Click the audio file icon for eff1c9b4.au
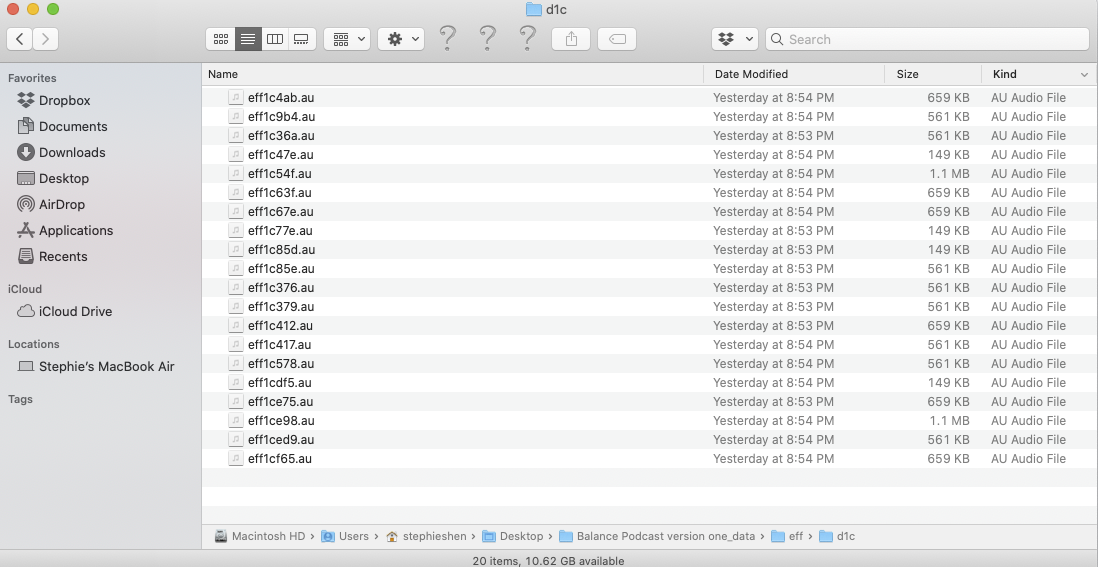 pyautogui.click(x=235, y=116)
